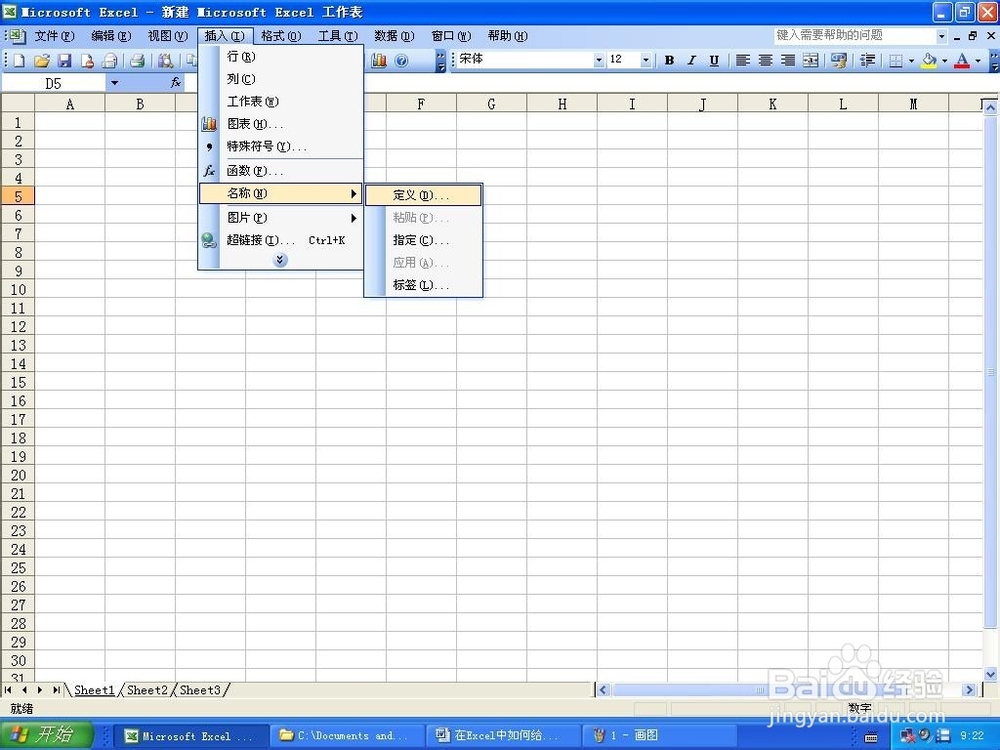Open the 编辑(E) menu
This screenshot has height=750, width=1000.
(x=111, y=36)
